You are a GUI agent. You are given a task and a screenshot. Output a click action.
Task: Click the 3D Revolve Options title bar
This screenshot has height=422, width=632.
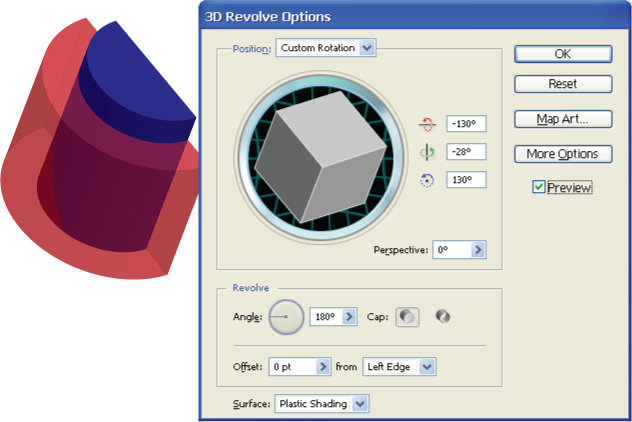coord(415,16)
